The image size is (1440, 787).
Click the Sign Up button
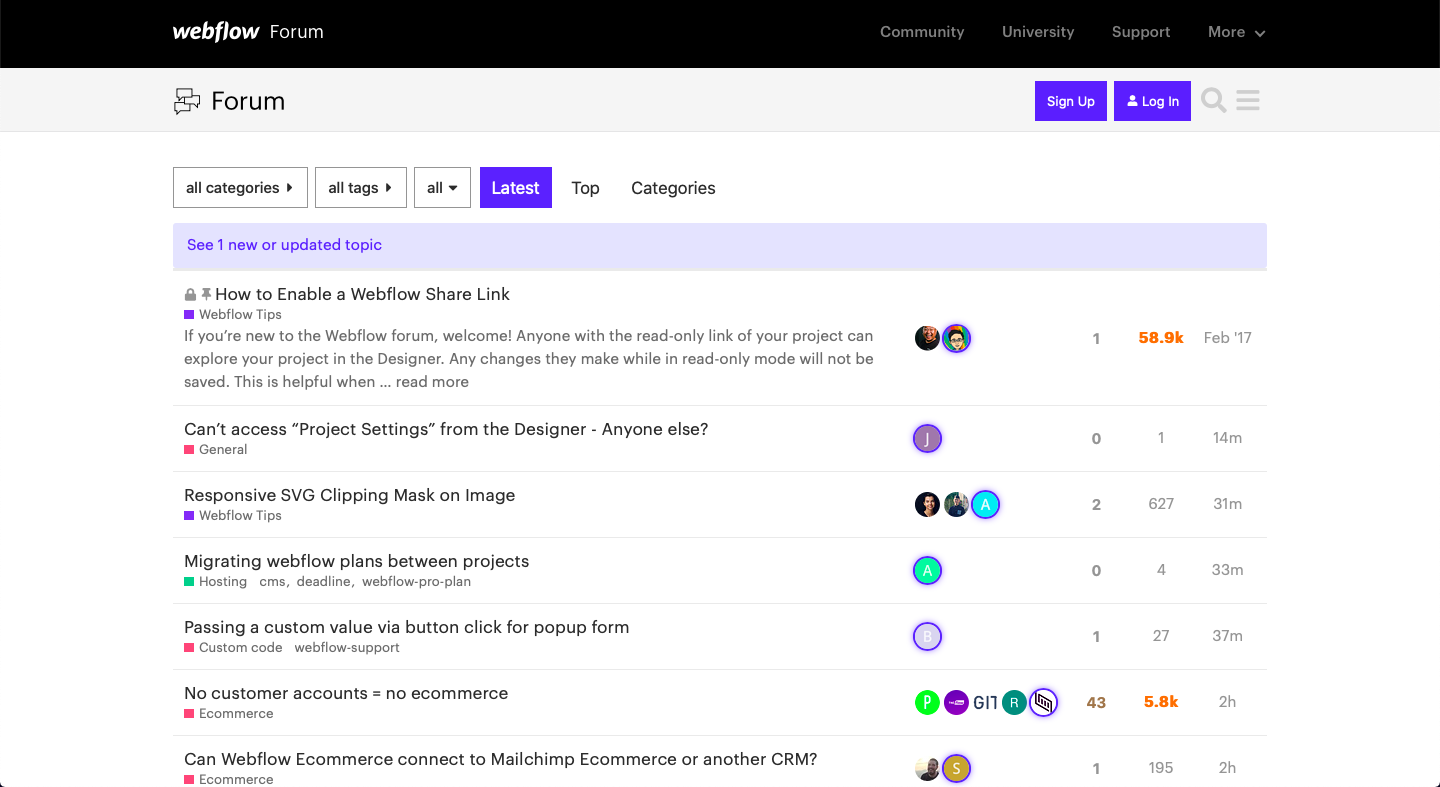pos(1071,101)
